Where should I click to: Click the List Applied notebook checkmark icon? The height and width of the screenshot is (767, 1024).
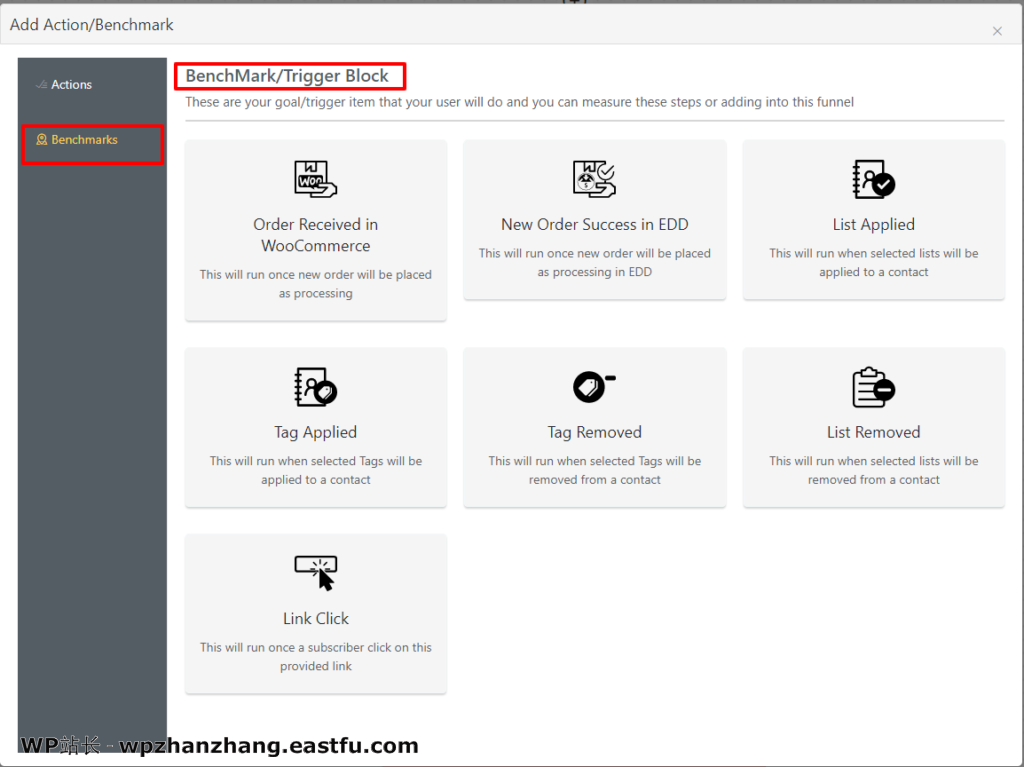pos(874,179)
